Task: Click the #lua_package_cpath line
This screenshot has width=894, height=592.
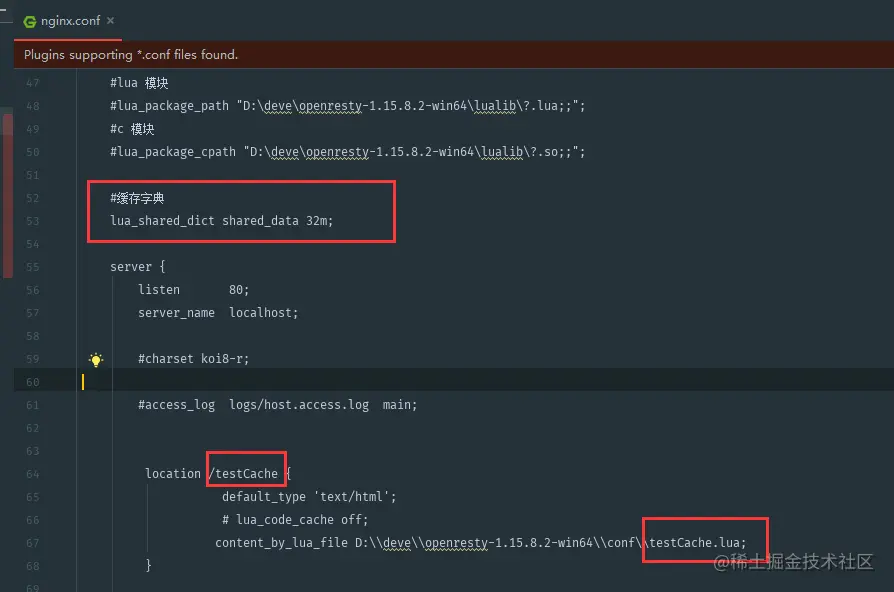Action: pyautogui.click(x=347, y=152)
